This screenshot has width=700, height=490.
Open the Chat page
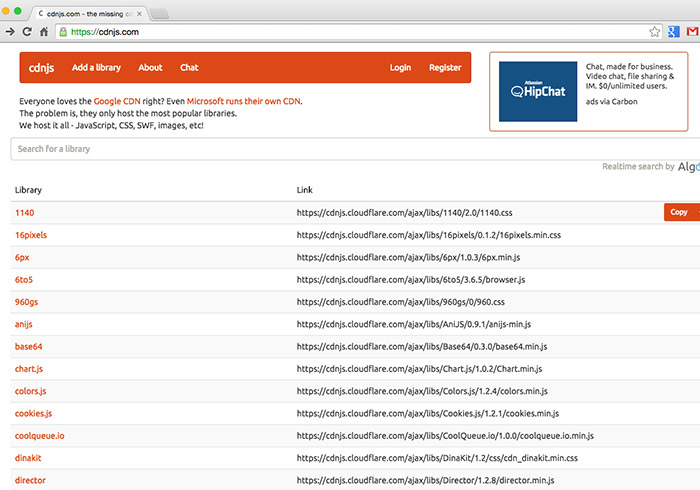coord(189,67)
